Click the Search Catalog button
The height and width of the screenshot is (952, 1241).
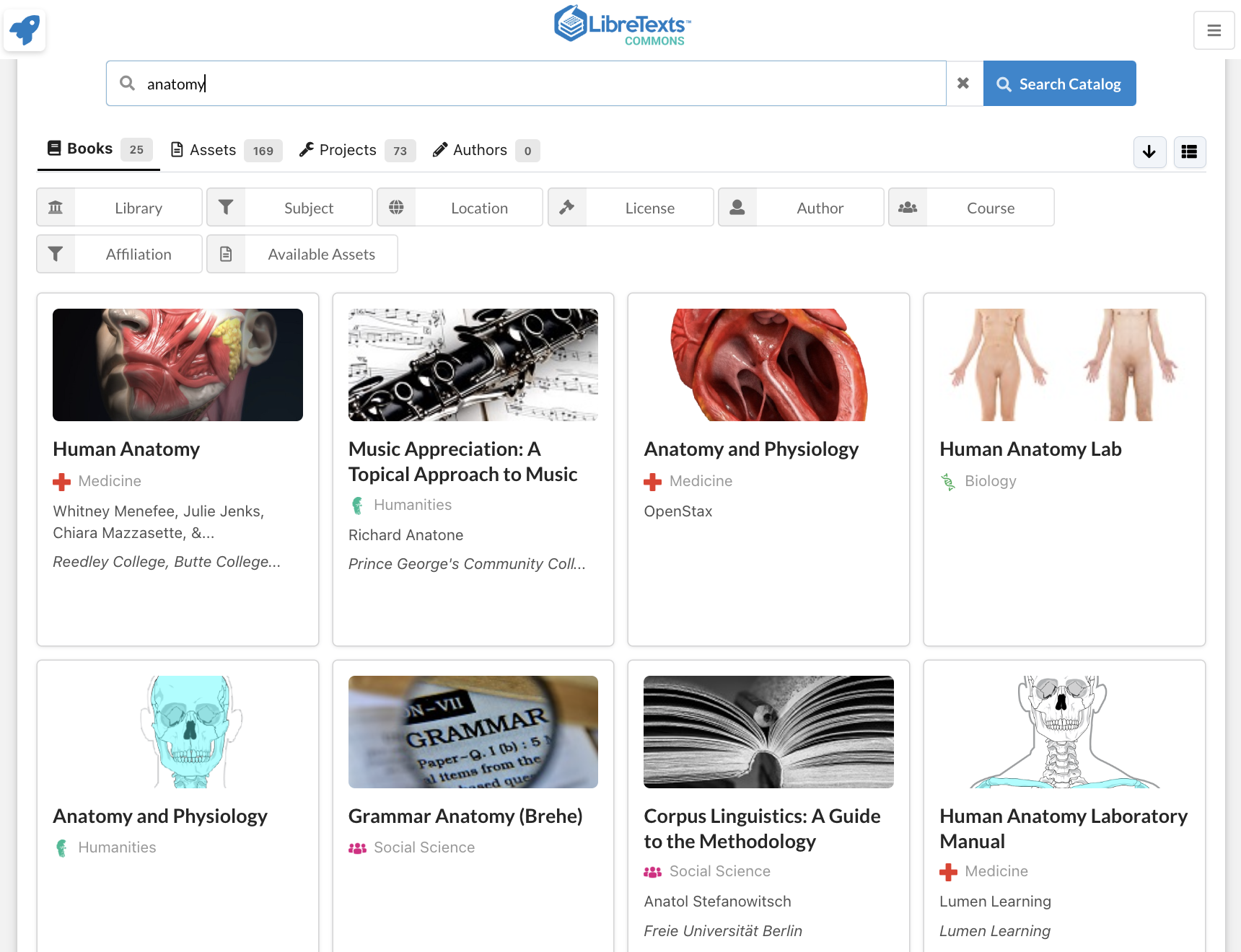[1059, 84]
